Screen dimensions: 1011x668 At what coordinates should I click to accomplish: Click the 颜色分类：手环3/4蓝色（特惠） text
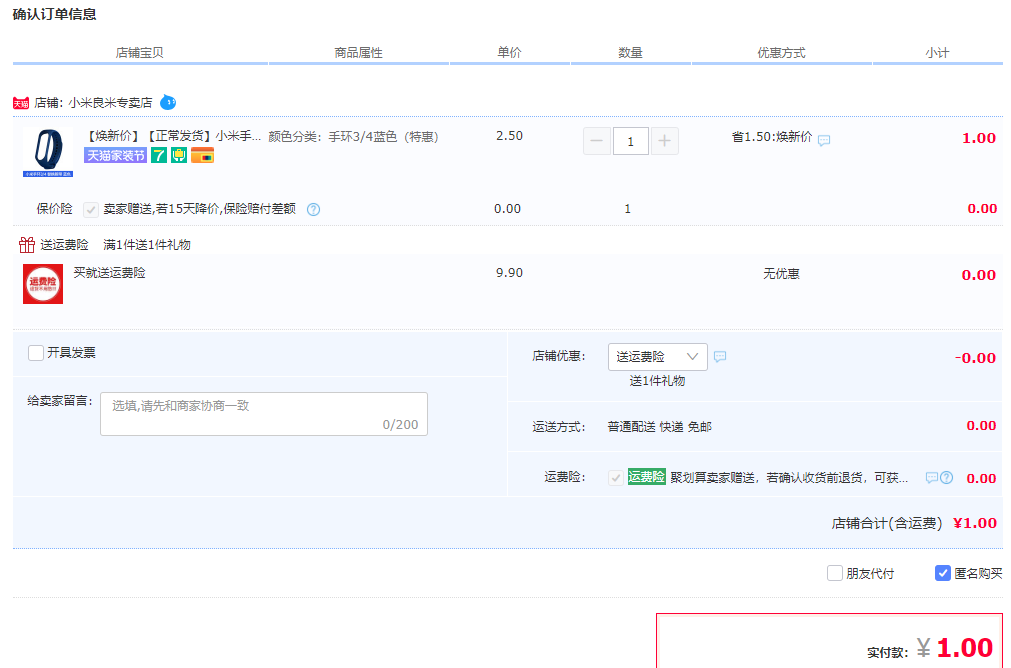[x=353, y=137]
